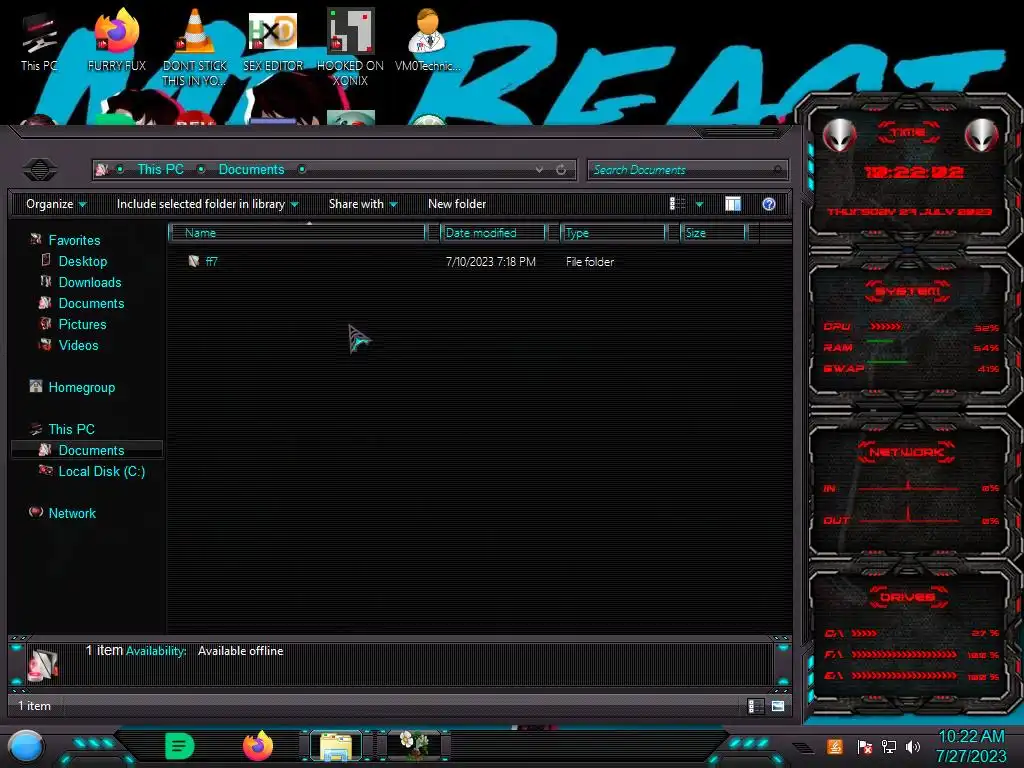The image size is (1024, 768).
Task: Open Pictures under Favorites
Action: click(x=82, y=324)
